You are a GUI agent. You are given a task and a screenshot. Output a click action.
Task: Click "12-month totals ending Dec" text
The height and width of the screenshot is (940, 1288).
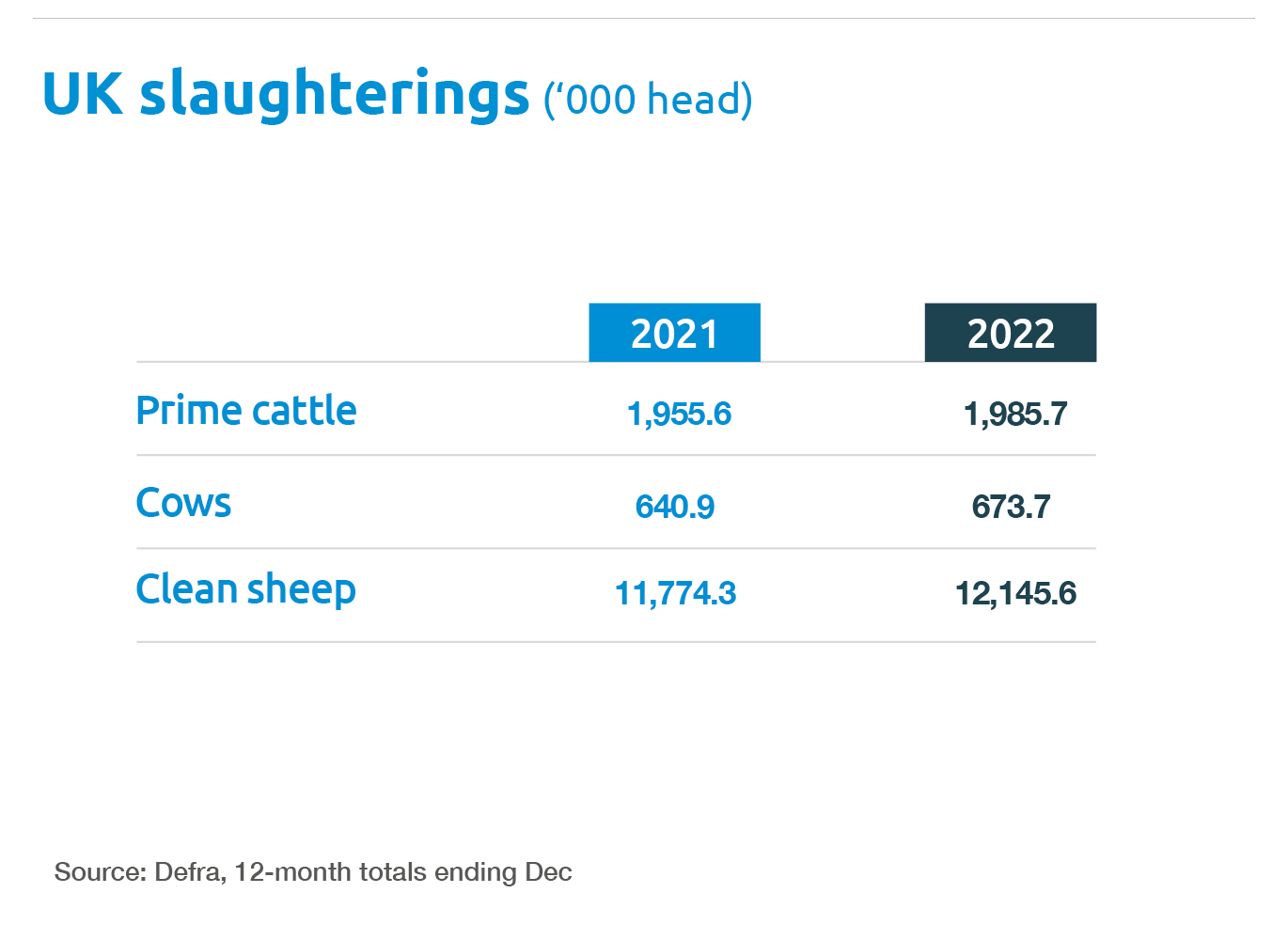[403, 872]
